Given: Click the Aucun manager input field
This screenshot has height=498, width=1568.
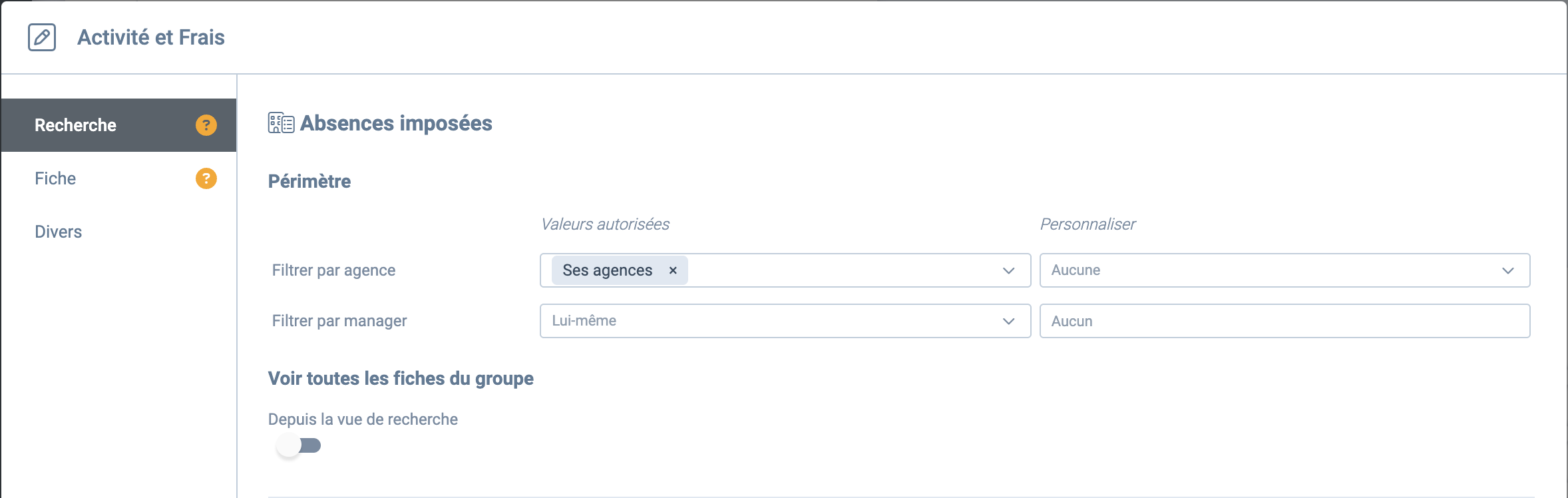Looking at the screenshot, I should pyautogui.click(x=1284, y=321).
